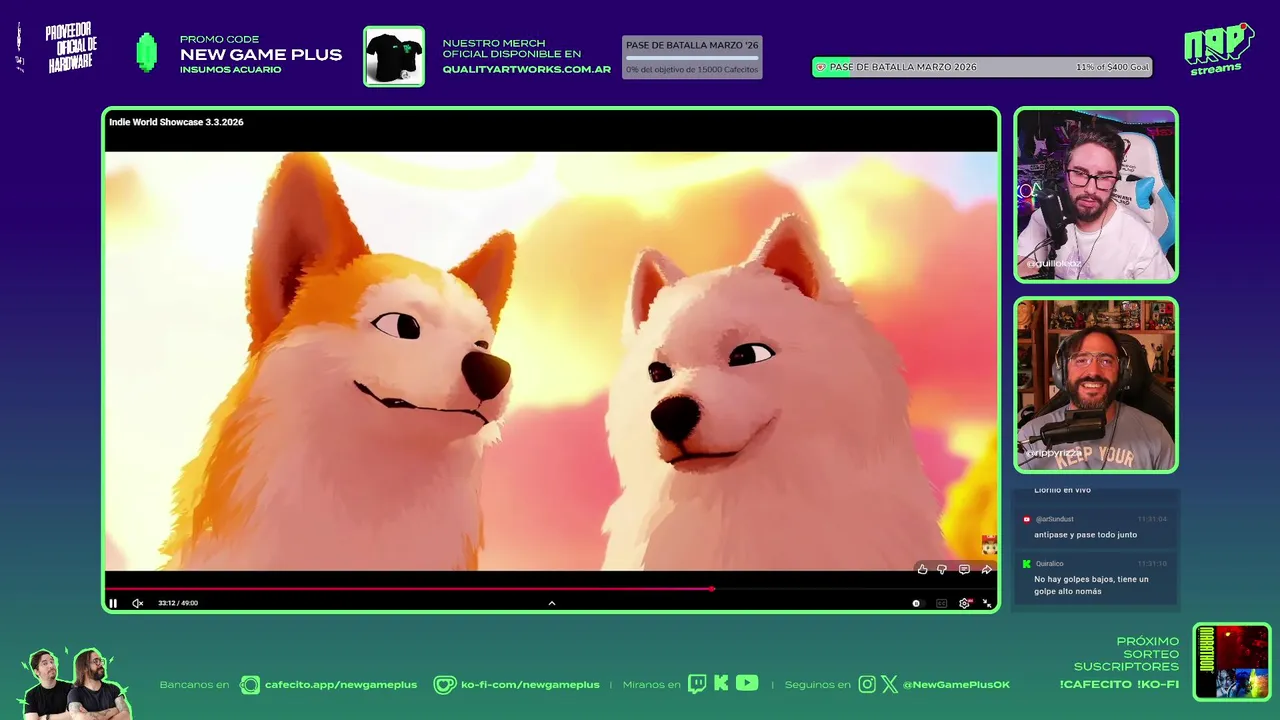The height and width of the screenshot is (720, 1280).
Task: Click the Kick badge beside Quiralico in chat
Action: point(1026,564)
